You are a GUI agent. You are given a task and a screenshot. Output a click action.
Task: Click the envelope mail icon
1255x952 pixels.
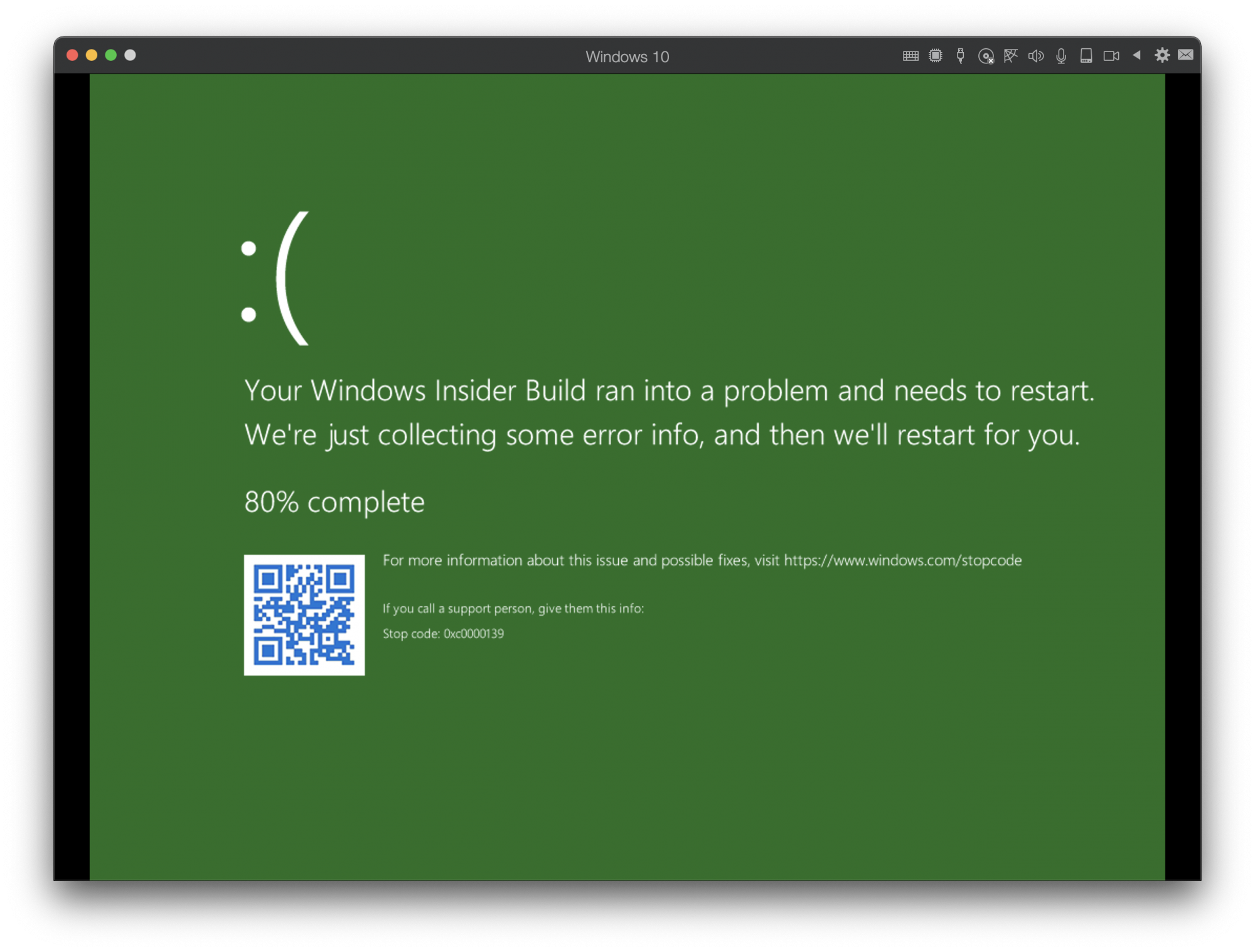[x=1185, y=55]
